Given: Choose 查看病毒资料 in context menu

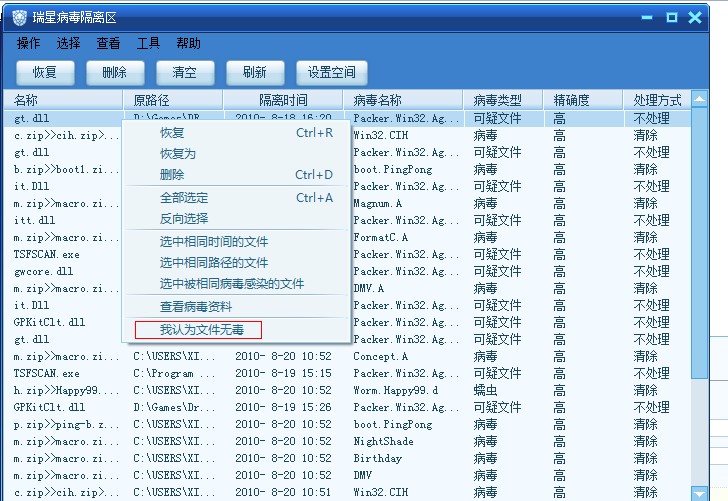Looking at the screenshot, I should click(236, 306).
